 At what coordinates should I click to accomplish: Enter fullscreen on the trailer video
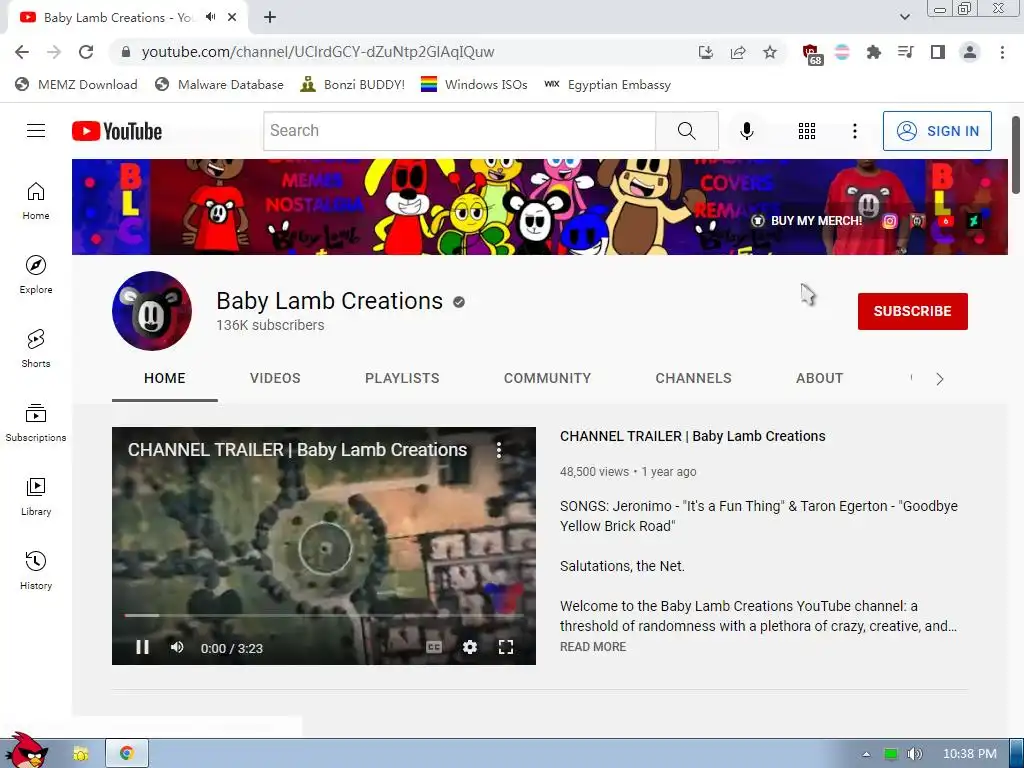click(x=505, y=647)
